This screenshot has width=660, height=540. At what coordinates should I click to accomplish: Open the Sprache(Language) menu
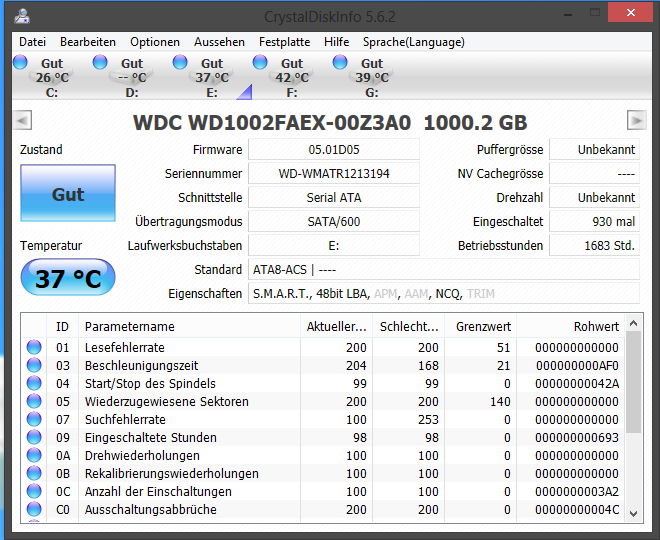[413, 42]
